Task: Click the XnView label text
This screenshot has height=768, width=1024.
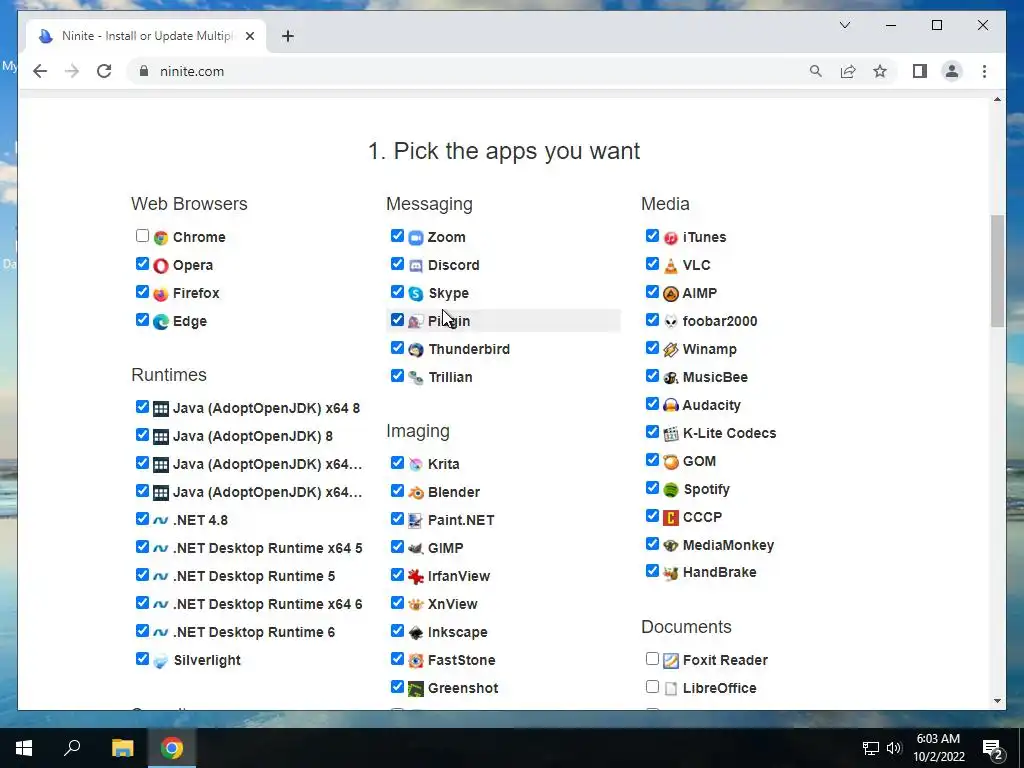Action: click(453, 604)
